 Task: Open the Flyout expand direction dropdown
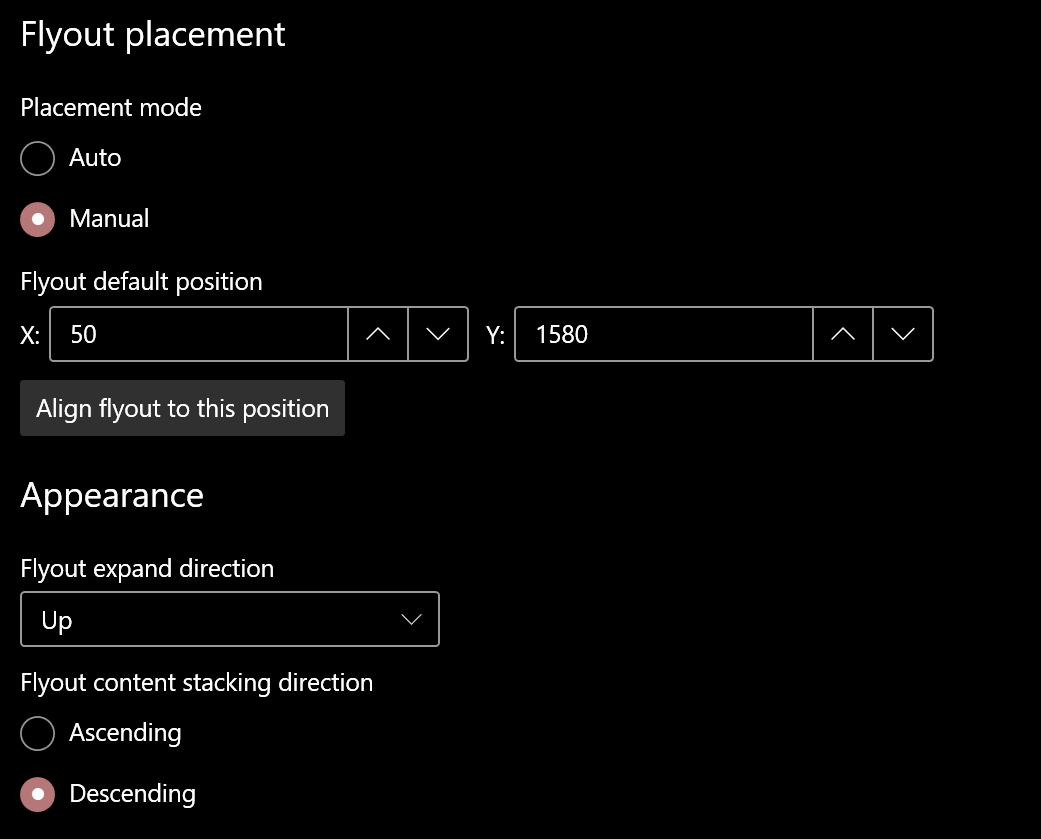point(230,619)
